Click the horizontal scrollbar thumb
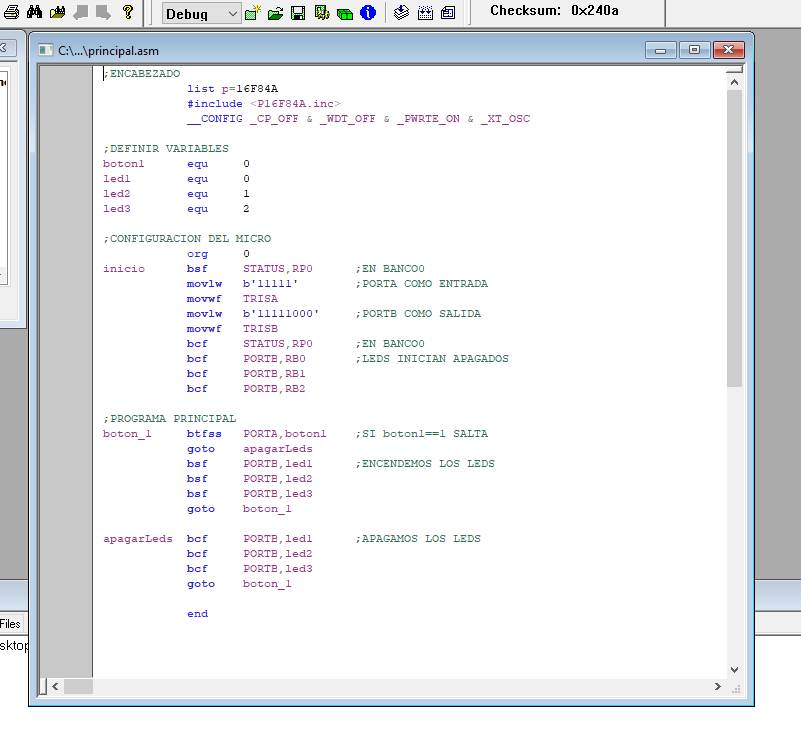The image size is (801, 745). click(78, 686)
